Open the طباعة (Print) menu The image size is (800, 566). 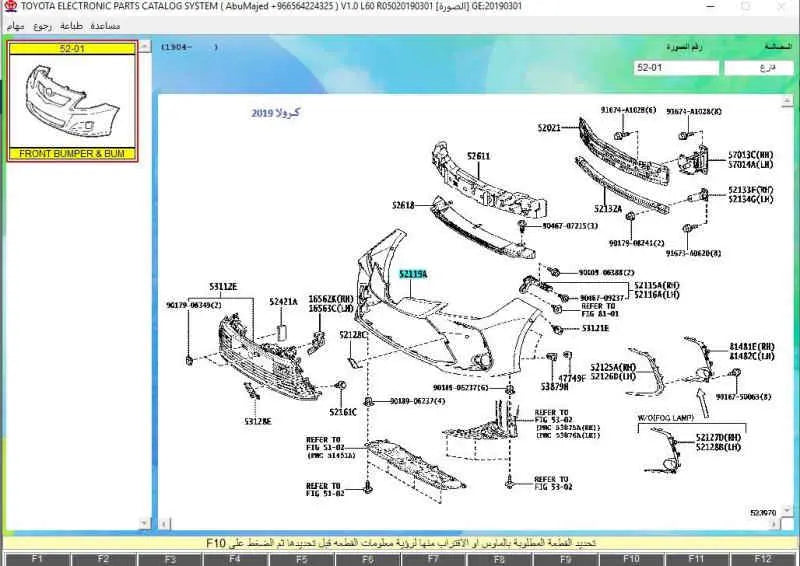72,24
